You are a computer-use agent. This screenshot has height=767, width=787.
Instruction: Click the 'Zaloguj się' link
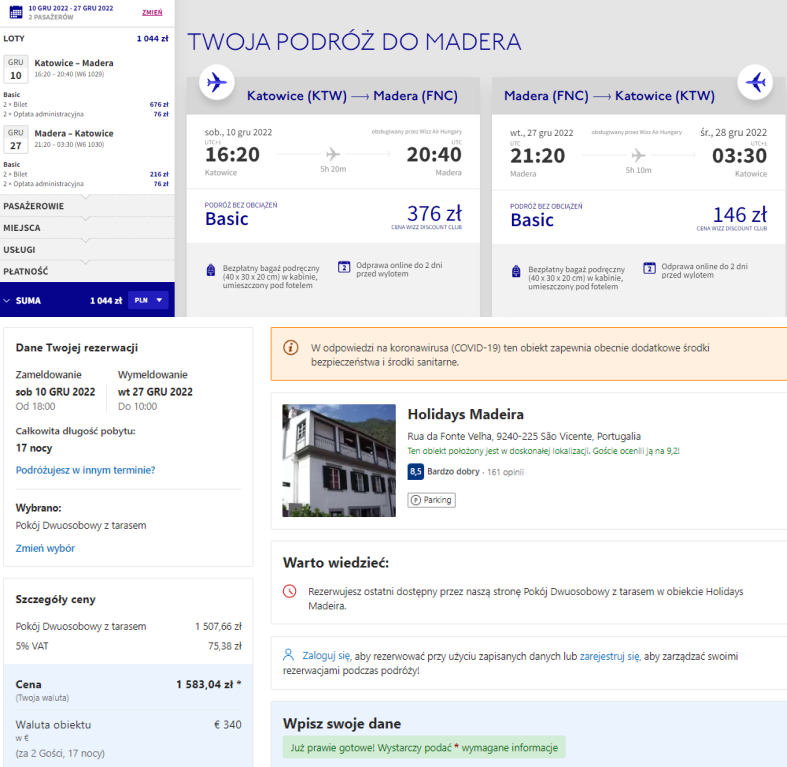click(326, 656)
